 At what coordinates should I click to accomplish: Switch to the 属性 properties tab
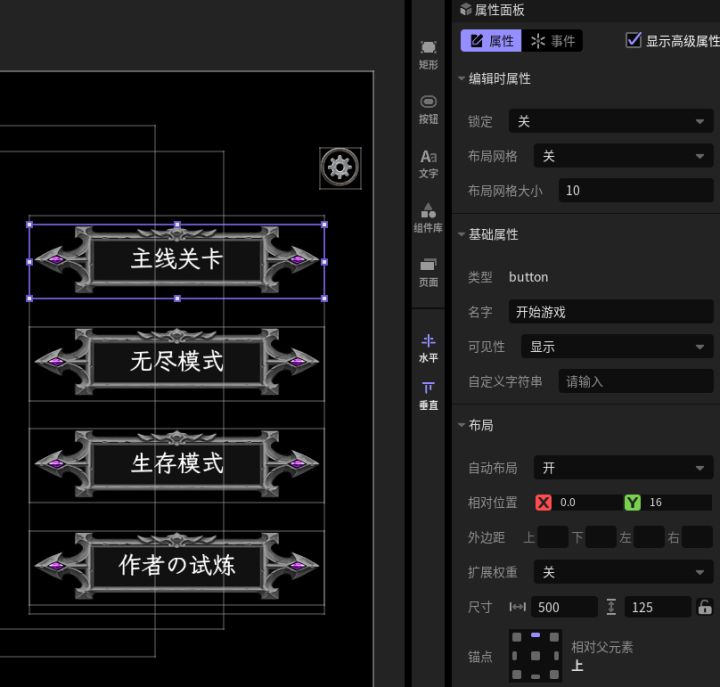[x=490, y=41]
